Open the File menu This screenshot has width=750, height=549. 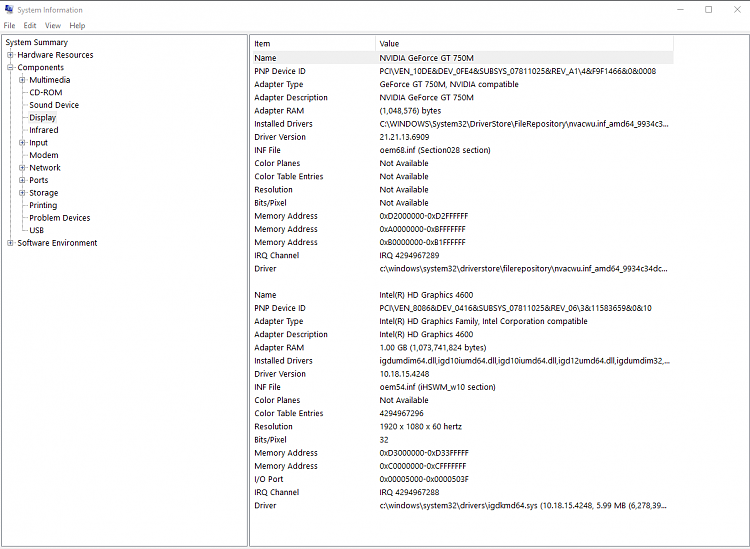[x=9, y=25]
